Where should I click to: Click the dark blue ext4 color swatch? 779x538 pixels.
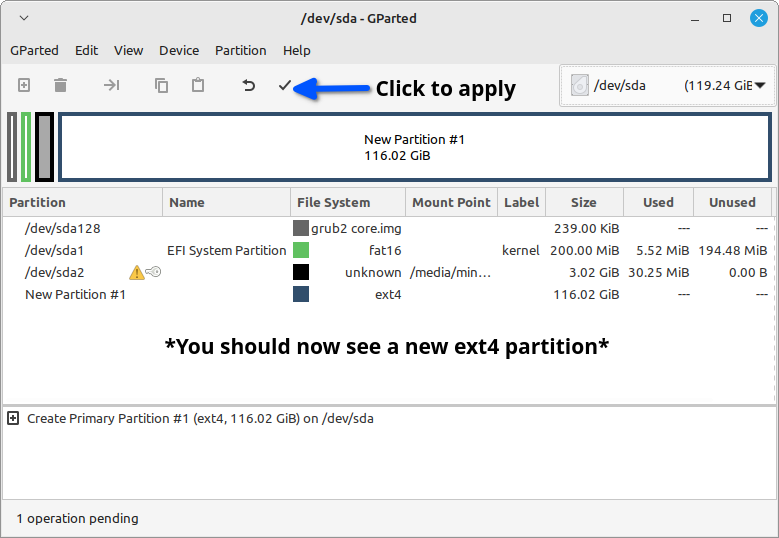point(301,294)
